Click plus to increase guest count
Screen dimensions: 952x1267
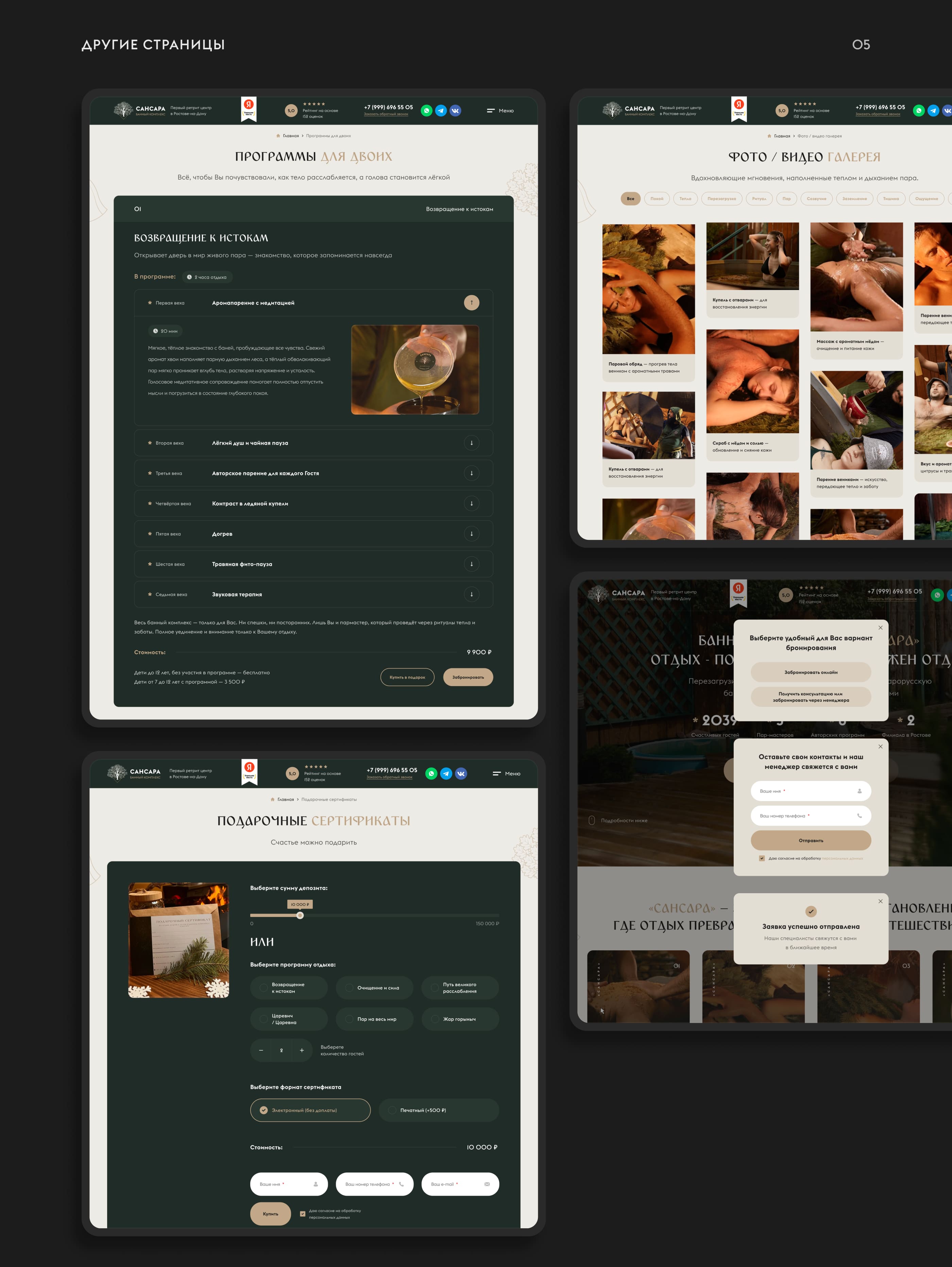302,1050
